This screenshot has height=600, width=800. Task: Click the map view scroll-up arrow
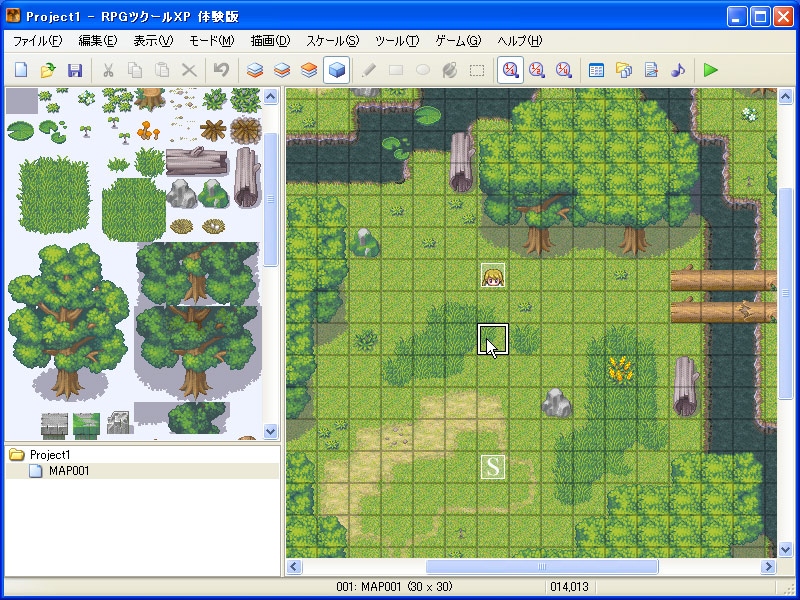[x=785, y=96]
